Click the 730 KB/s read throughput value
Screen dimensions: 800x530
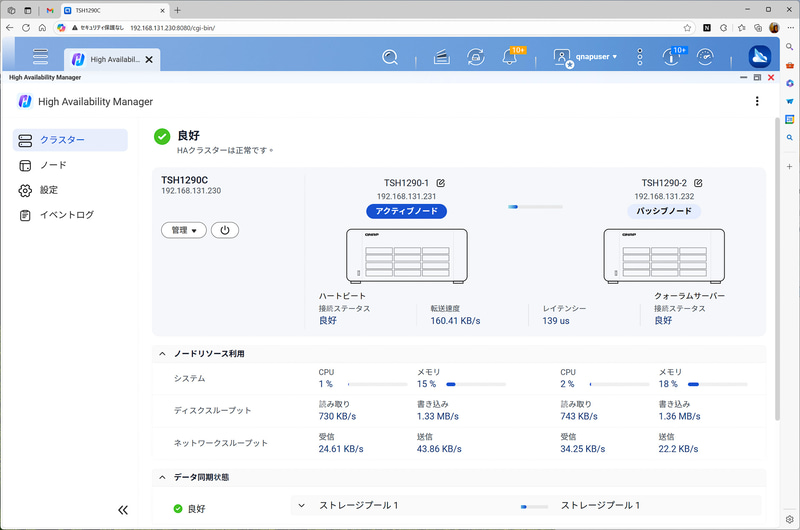click(x=337, y=416)
